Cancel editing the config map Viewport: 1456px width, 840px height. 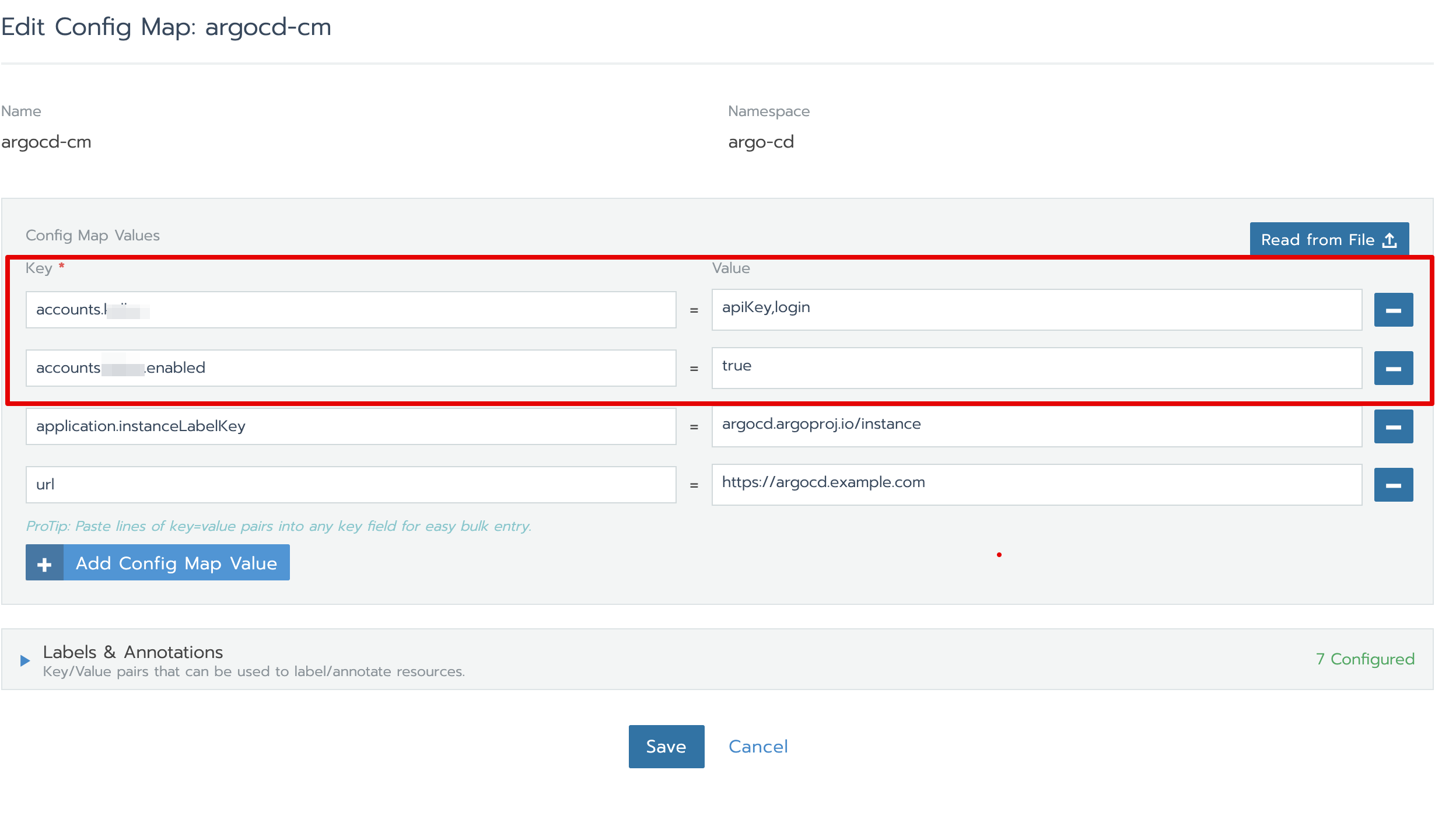click(758, 747)
